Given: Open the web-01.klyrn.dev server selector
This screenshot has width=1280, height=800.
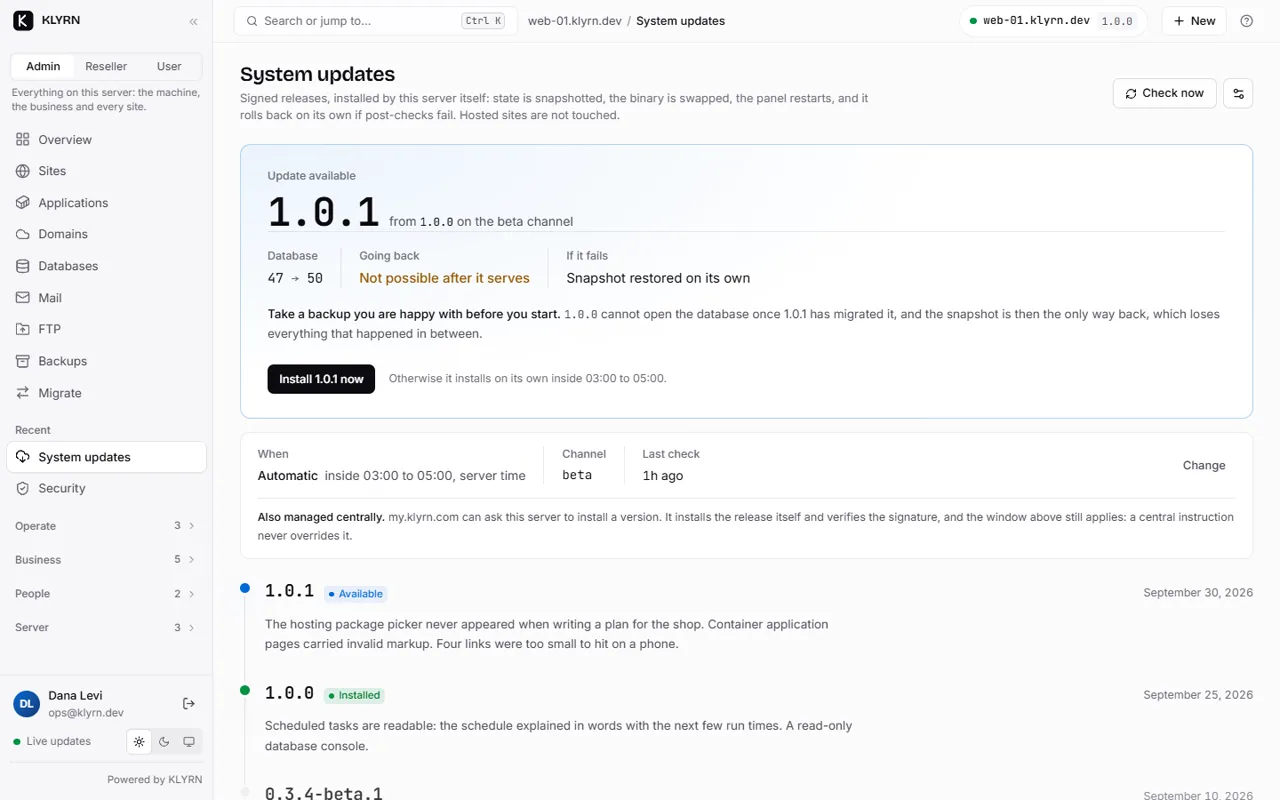Looking at the screenshot, I should tap(1054, 21).
